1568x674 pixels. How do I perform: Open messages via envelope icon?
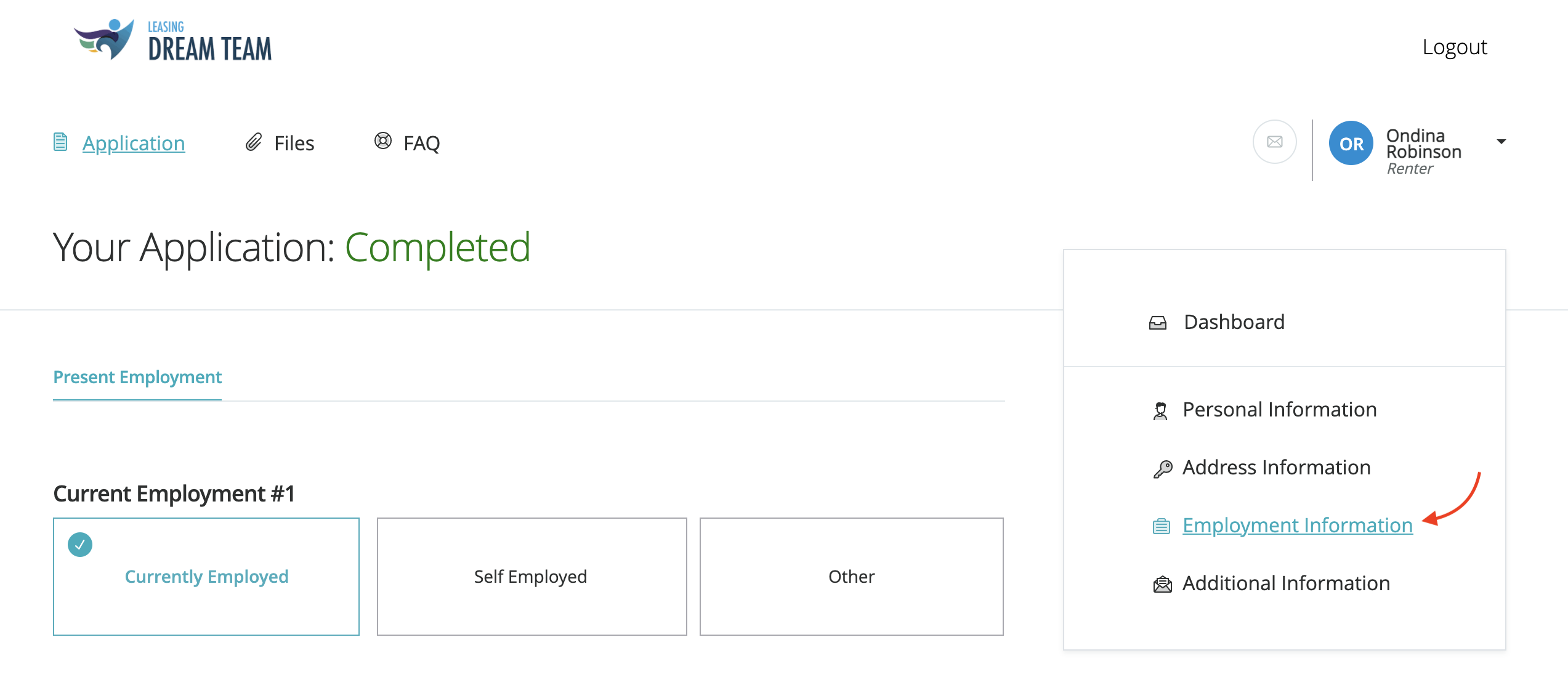pos(1274,142)
